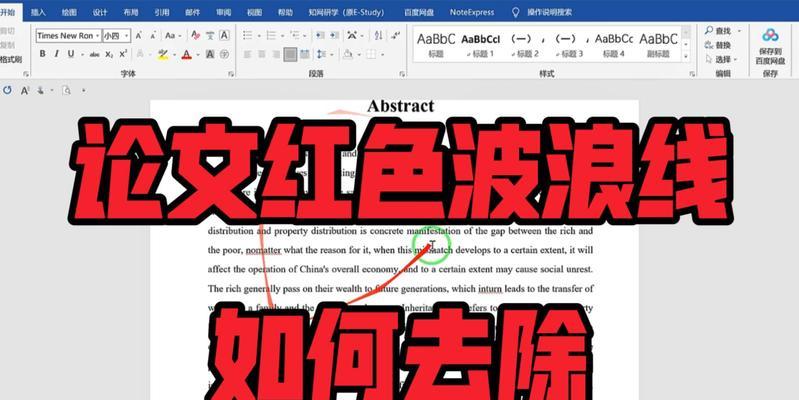799x400 pixels.
Task: Click increase font size icon
Action: pos(139,36)
